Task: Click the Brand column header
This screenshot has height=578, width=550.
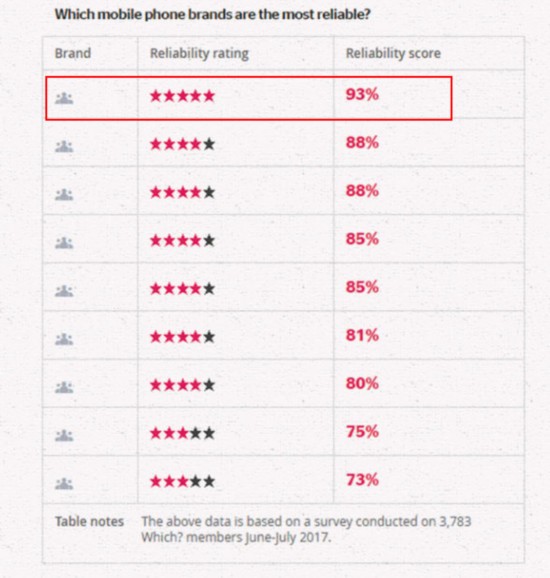Action: (73, 53)
